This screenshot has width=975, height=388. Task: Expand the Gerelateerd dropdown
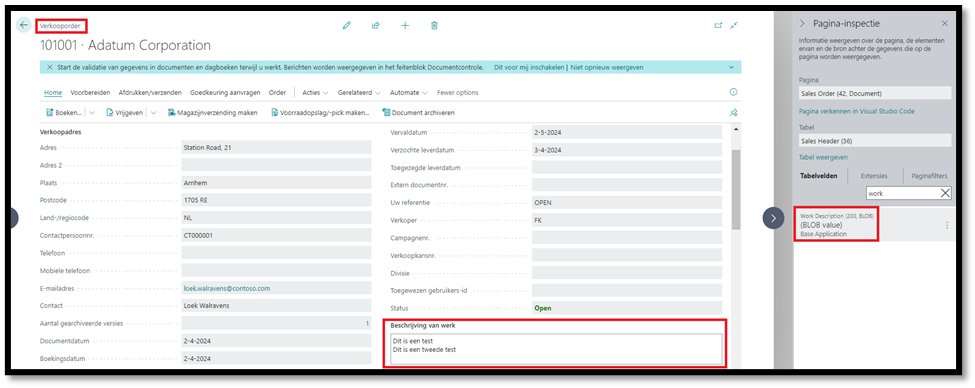tap(359, 92)
